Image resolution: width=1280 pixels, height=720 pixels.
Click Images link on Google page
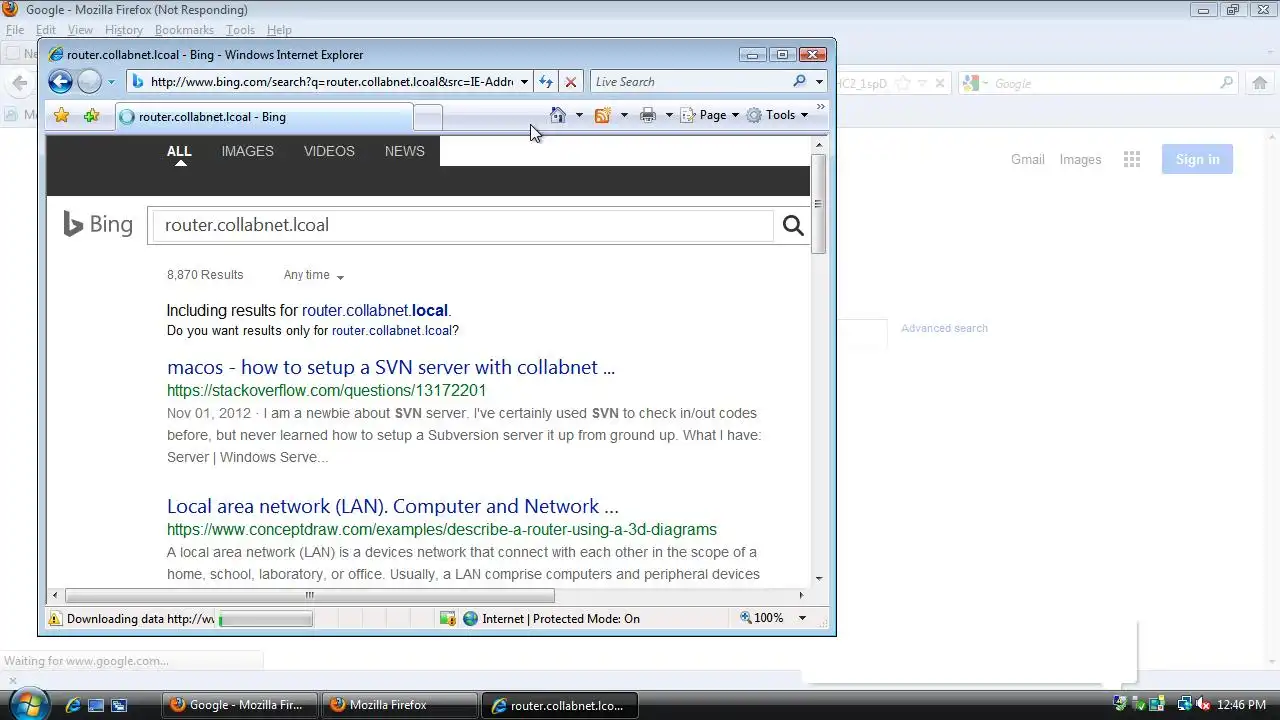tap(1080, 159)
